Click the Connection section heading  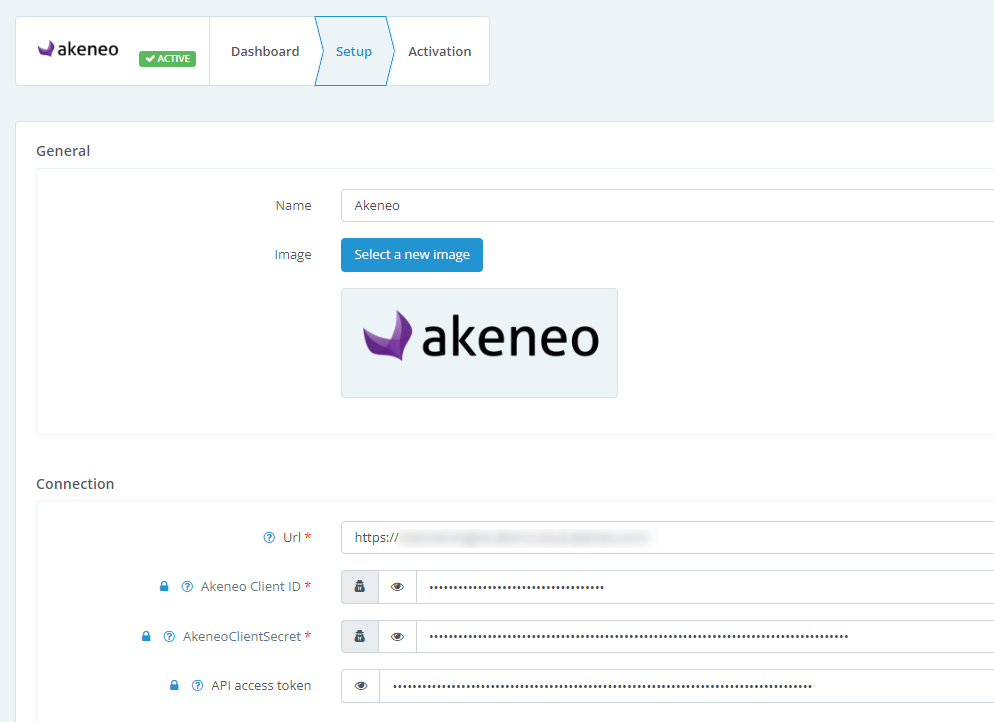(x=75, y=484)
